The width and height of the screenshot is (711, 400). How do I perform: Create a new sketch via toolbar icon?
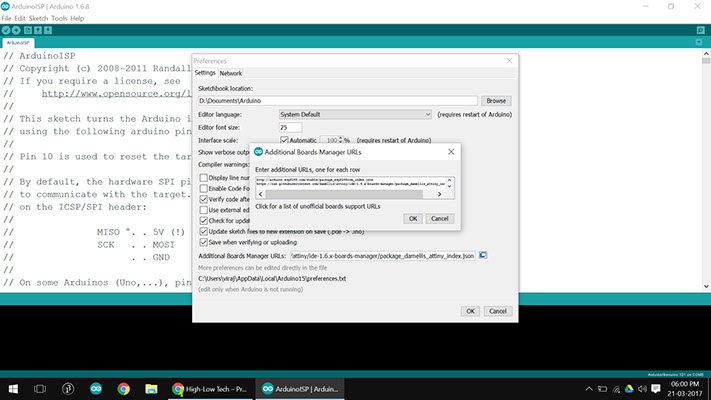(x=28, y=30)
